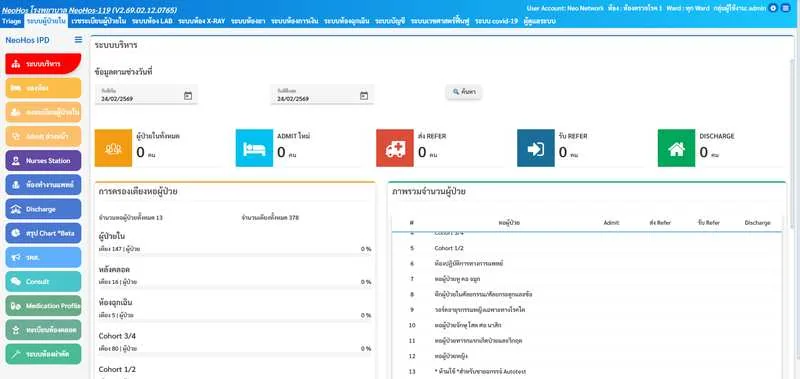The height and width of the screenshot is (379, 800).
Task: Click Cohort 3/4 heading in occupancy list
Action: 117,336
